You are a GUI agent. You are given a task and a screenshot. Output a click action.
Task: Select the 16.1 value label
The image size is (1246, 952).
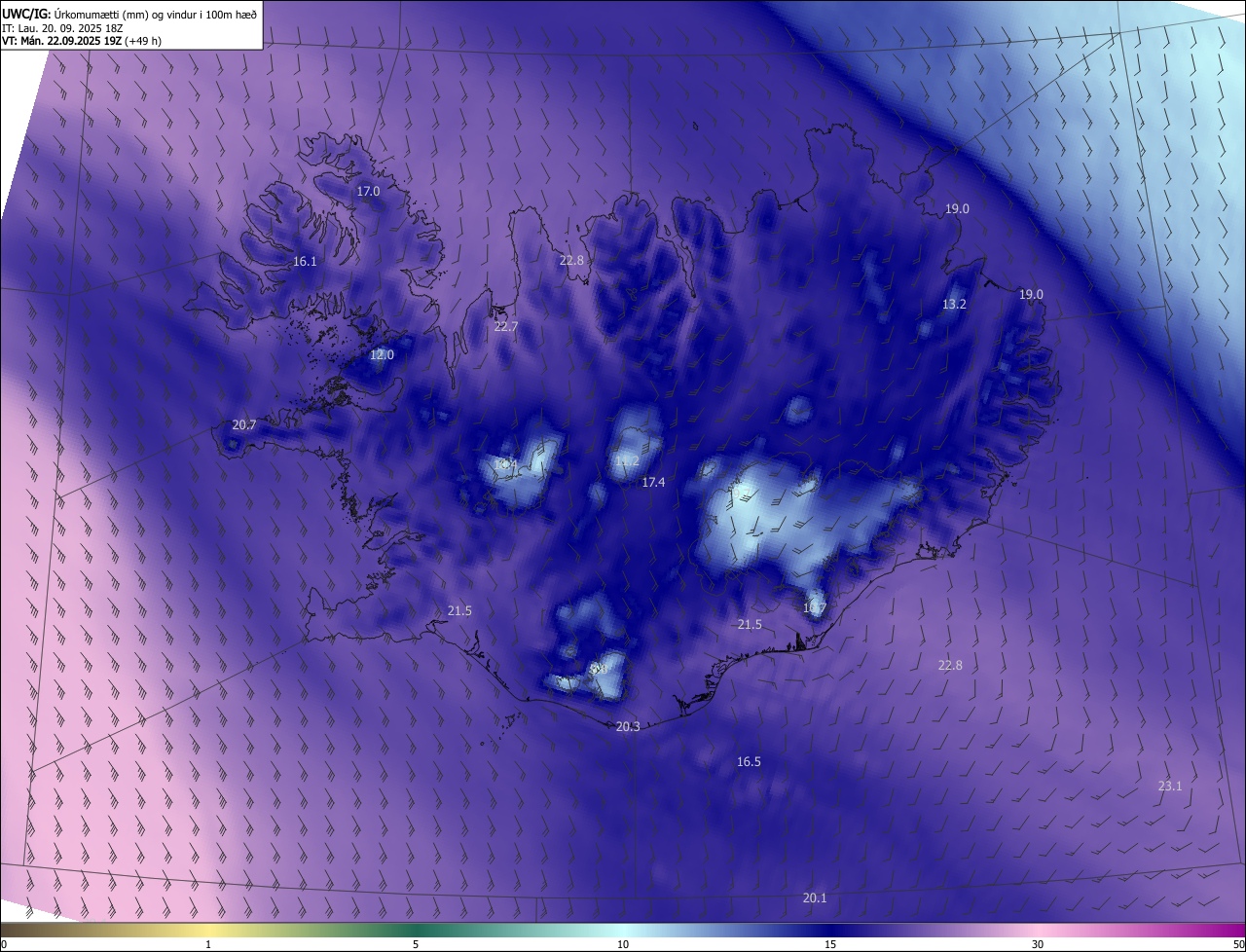pyautogui.click(x=305, y=262)
